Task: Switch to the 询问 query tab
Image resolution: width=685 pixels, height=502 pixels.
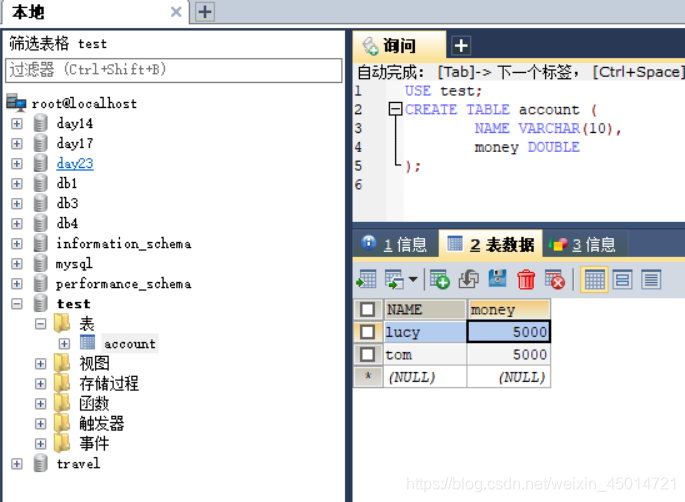Action: [x=399, y=45]
